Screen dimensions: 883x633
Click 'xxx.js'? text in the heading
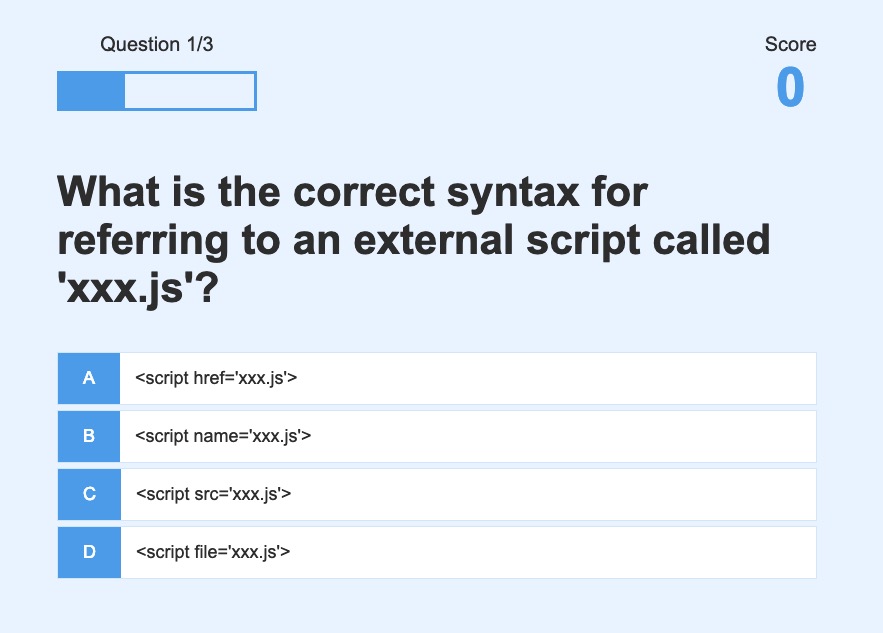tap(138, 288)
